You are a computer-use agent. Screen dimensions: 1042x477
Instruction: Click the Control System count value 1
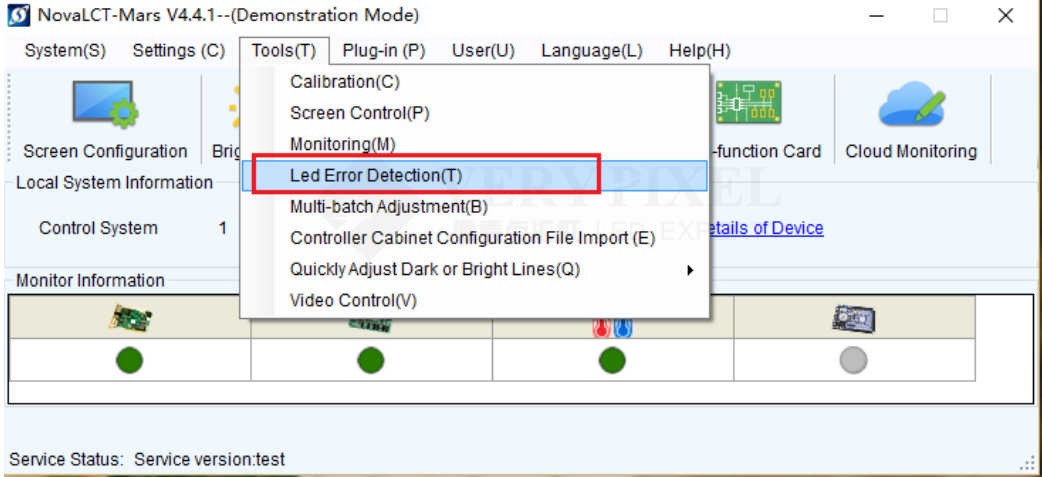[223, 228]
